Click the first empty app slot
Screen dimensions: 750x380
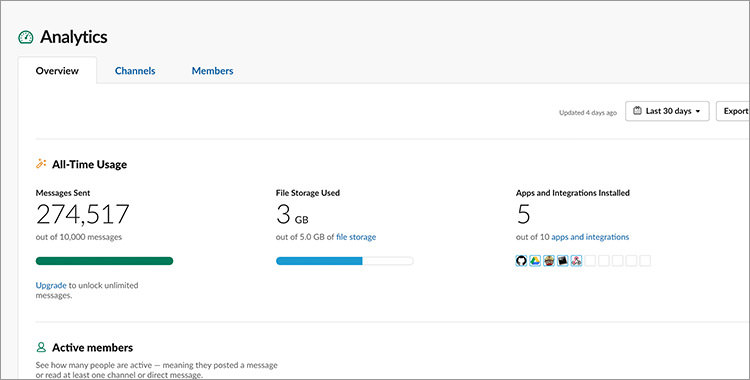pyautogui.click(x=591, y=261)
